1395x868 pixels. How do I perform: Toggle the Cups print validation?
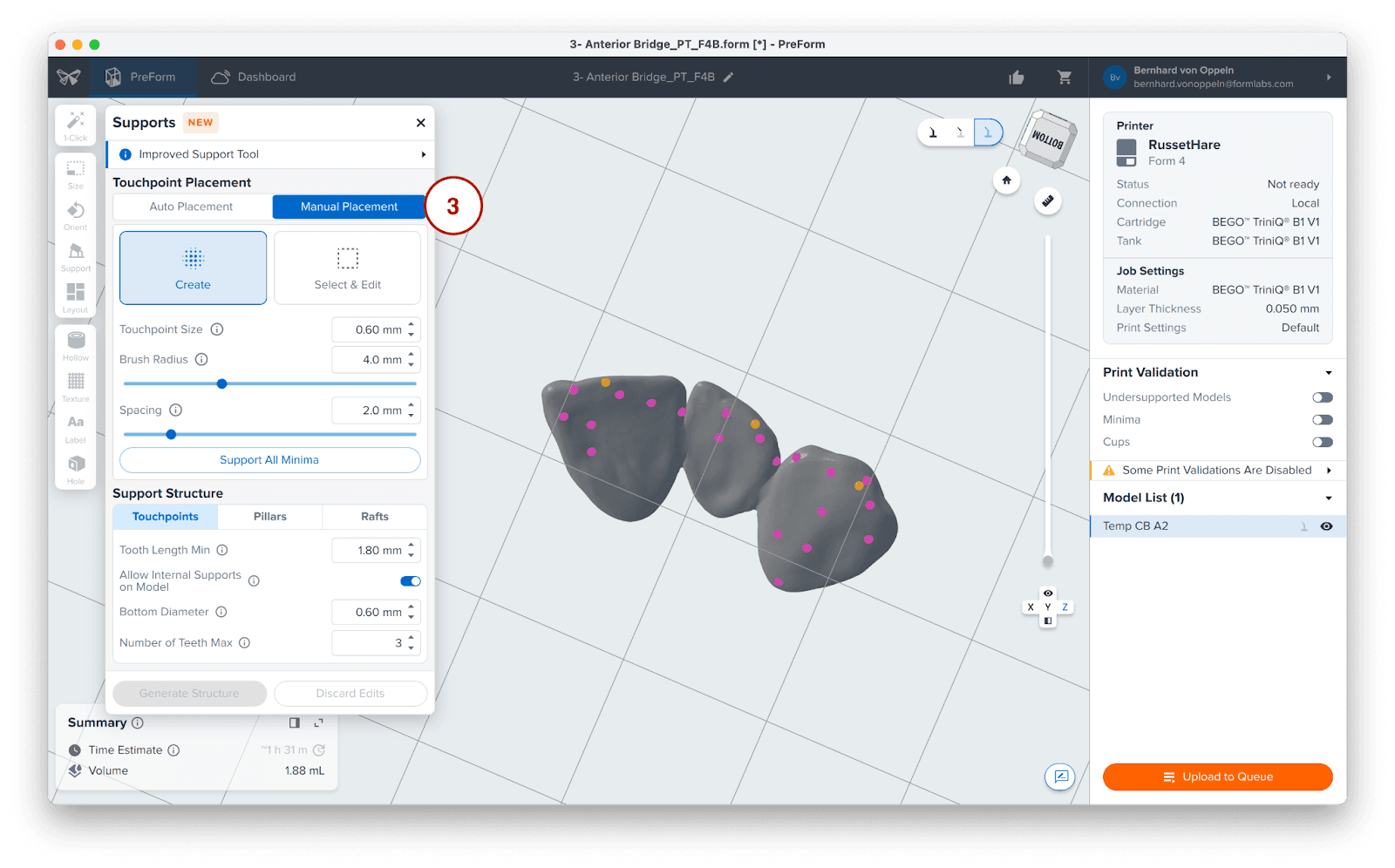[1322, 443]
